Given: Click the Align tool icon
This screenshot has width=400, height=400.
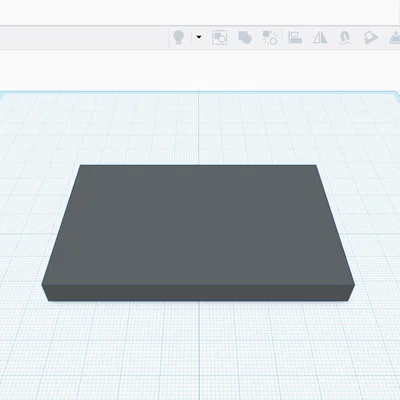Looking at the screenshot, I should coord(295,37).
